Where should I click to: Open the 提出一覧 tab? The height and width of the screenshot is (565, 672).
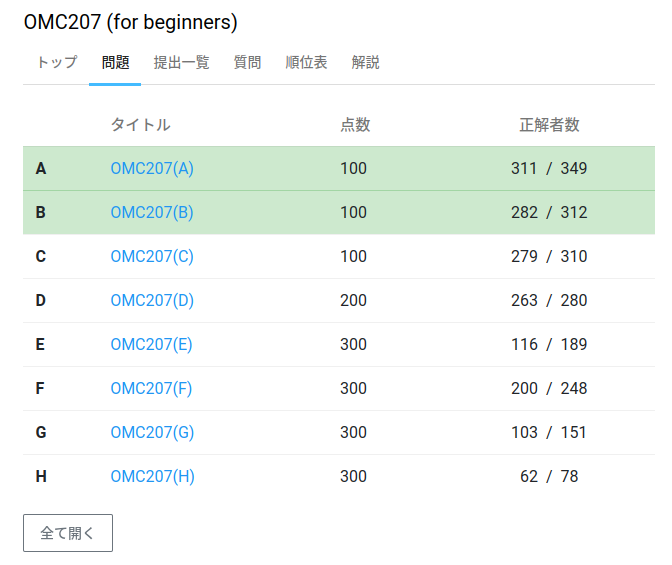[181, 63]
